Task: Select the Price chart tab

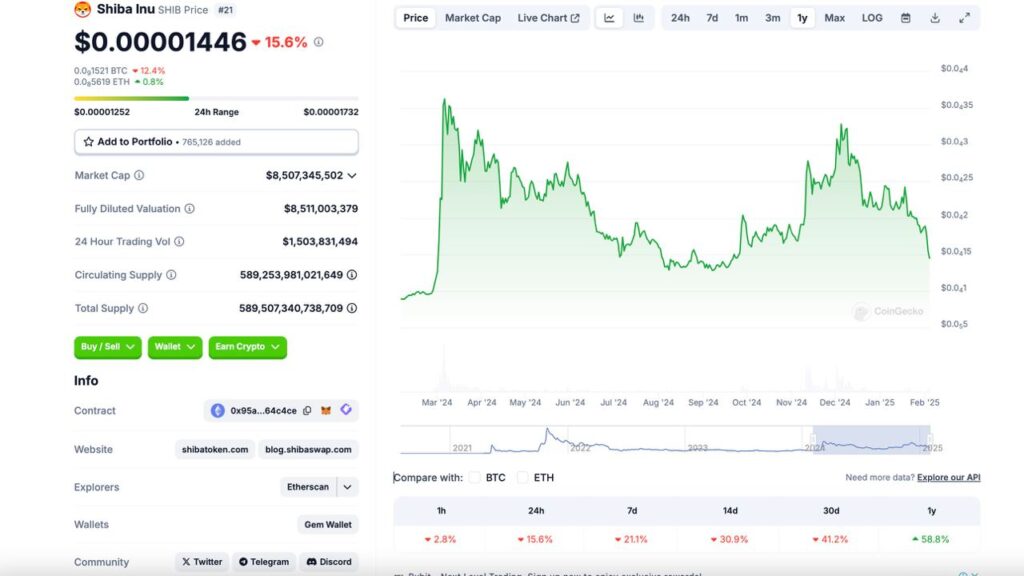Action: pyautogui.click(x=415, y=18)
